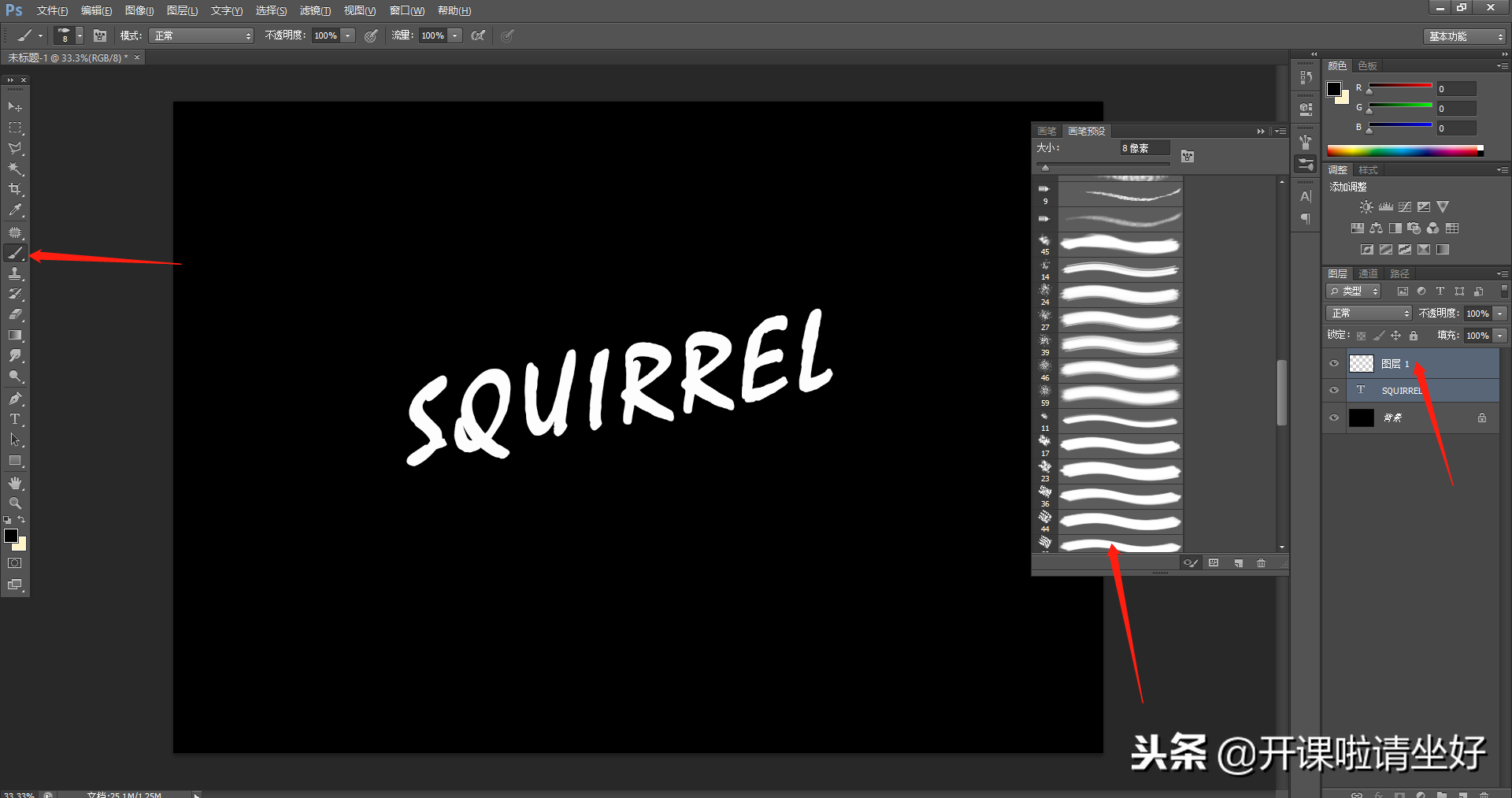Select the Path Selection tool
Image resolution: width=1512 pixels, height=798 pixels.
click(x=15, y=440)
